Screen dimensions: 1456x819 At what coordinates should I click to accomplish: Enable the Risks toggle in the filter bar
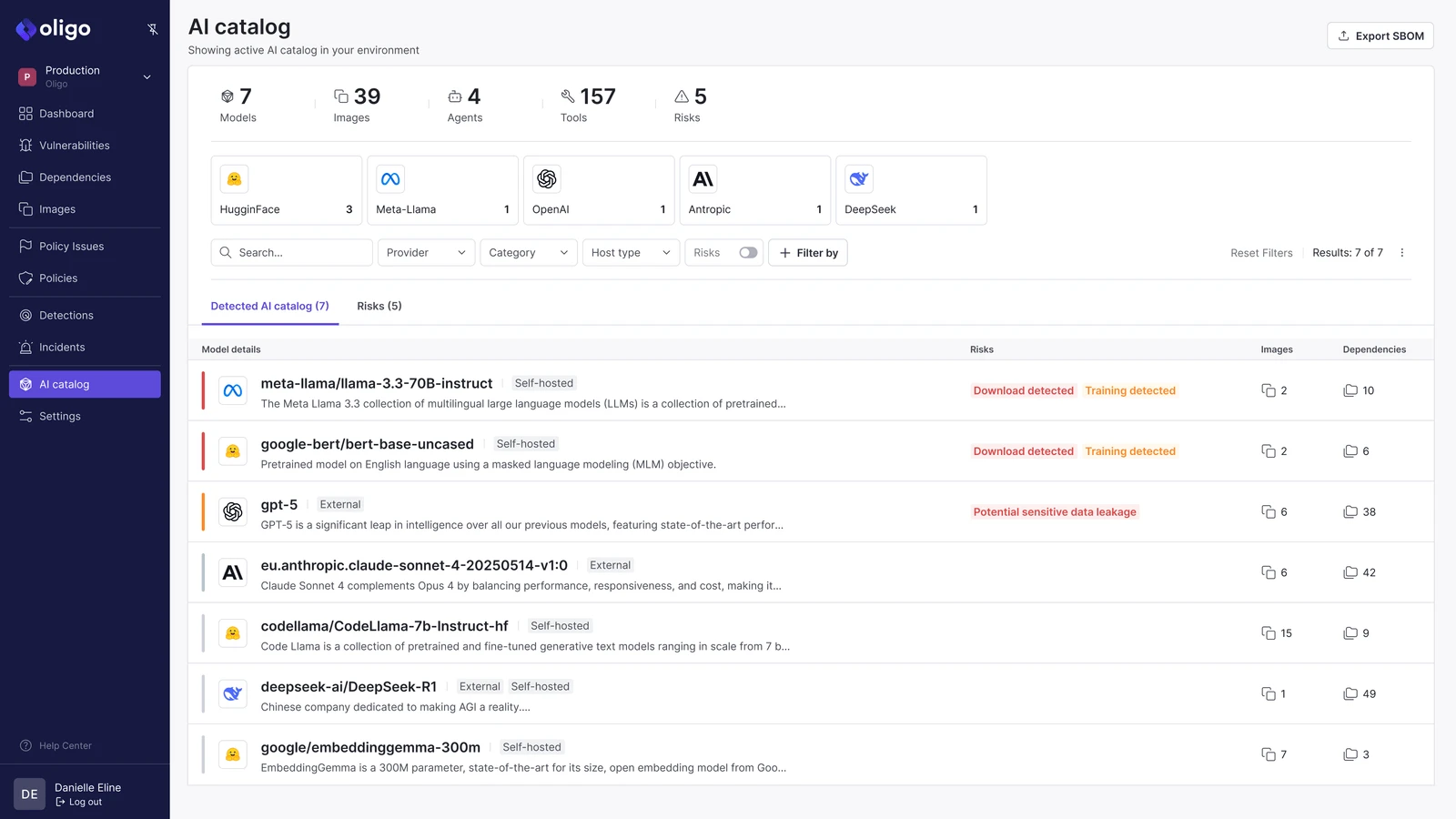748,252
